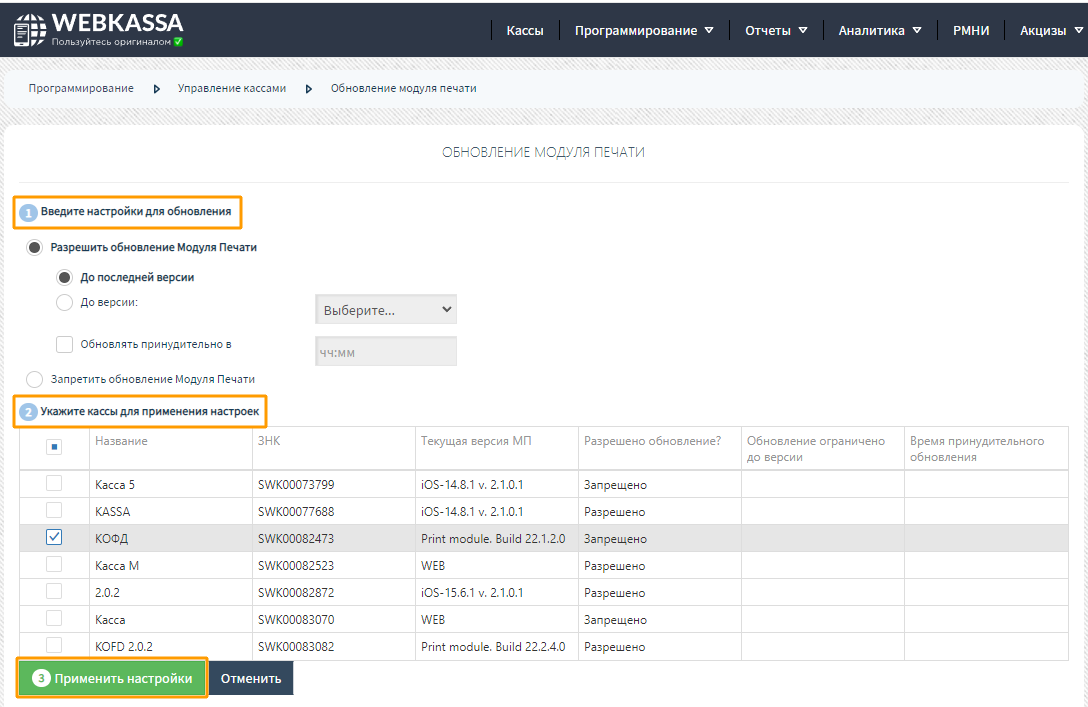Viewport: 1088px width, 707px height.
Task: Expand the Аналитика dropdown arrow
Action: point(917,31)
